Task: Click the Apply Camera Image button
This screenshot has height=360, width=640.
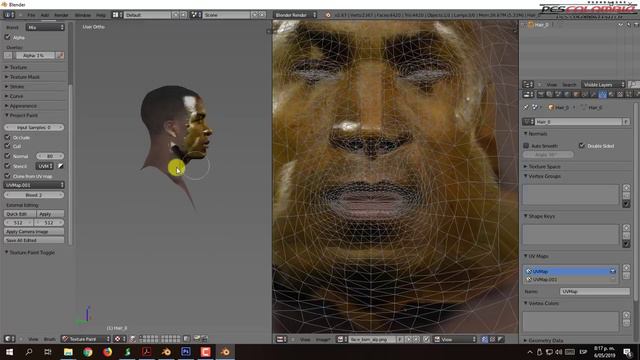Action: [34, 231]
